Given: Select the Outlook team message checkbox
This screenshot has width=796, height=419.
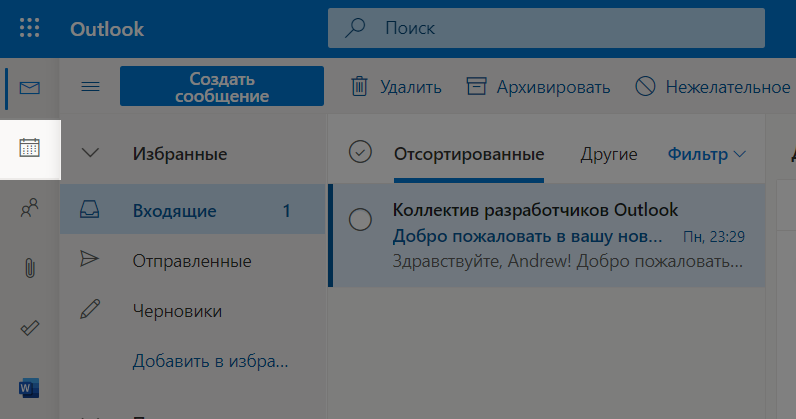Looking at the screenshot, I should [x=360, y=219].
